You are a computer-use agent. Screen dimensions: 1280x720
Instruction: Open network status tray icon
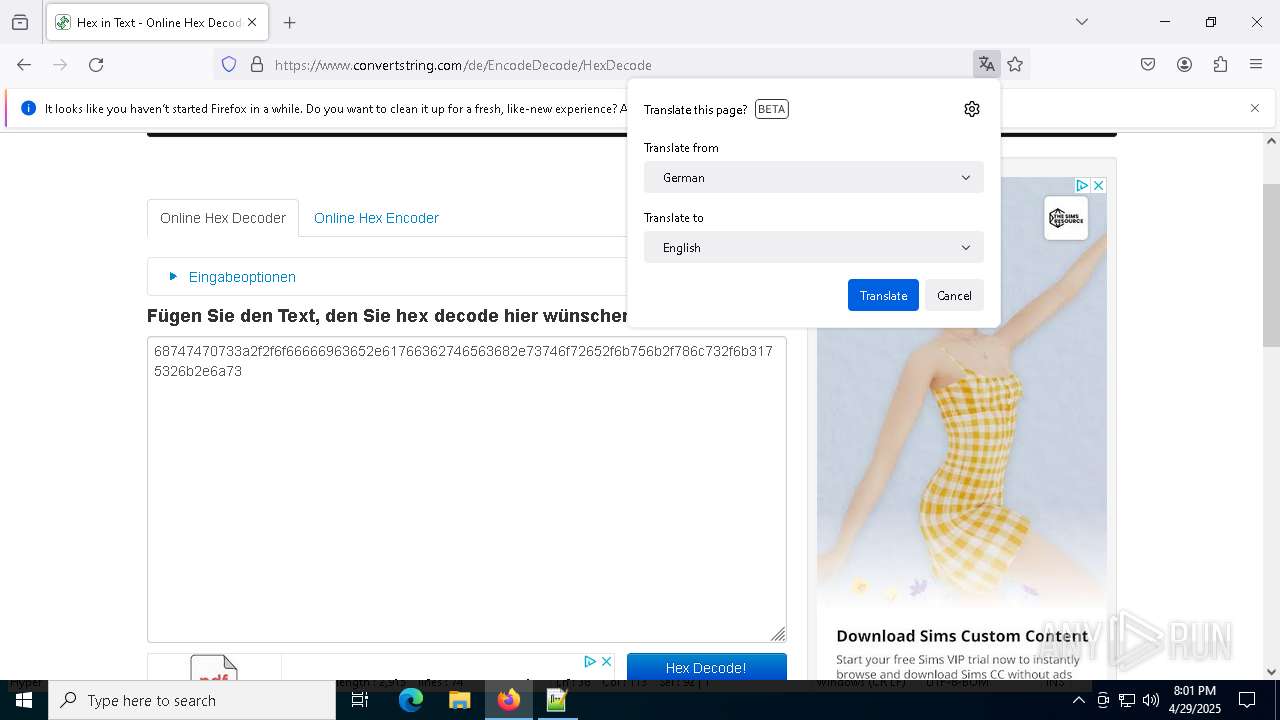tap(1127, 700)
